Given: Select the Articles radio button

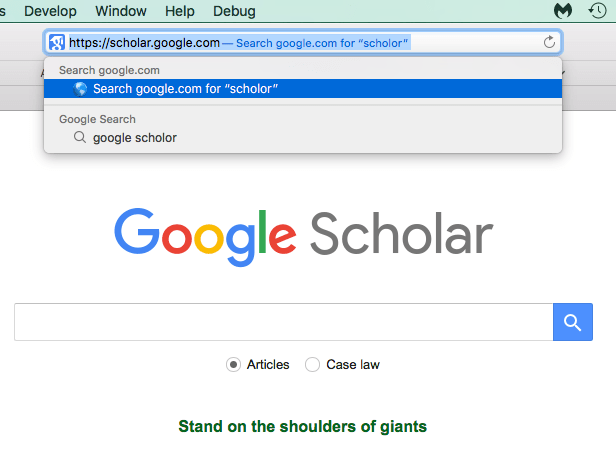Looking at the screenshot, I should pos(233,365).
